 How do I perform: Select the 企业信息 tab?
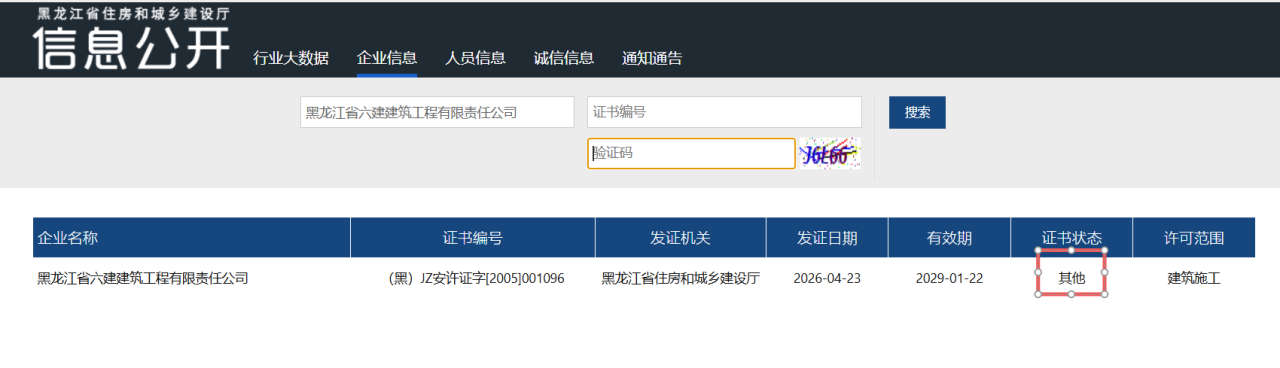point(387,58)
